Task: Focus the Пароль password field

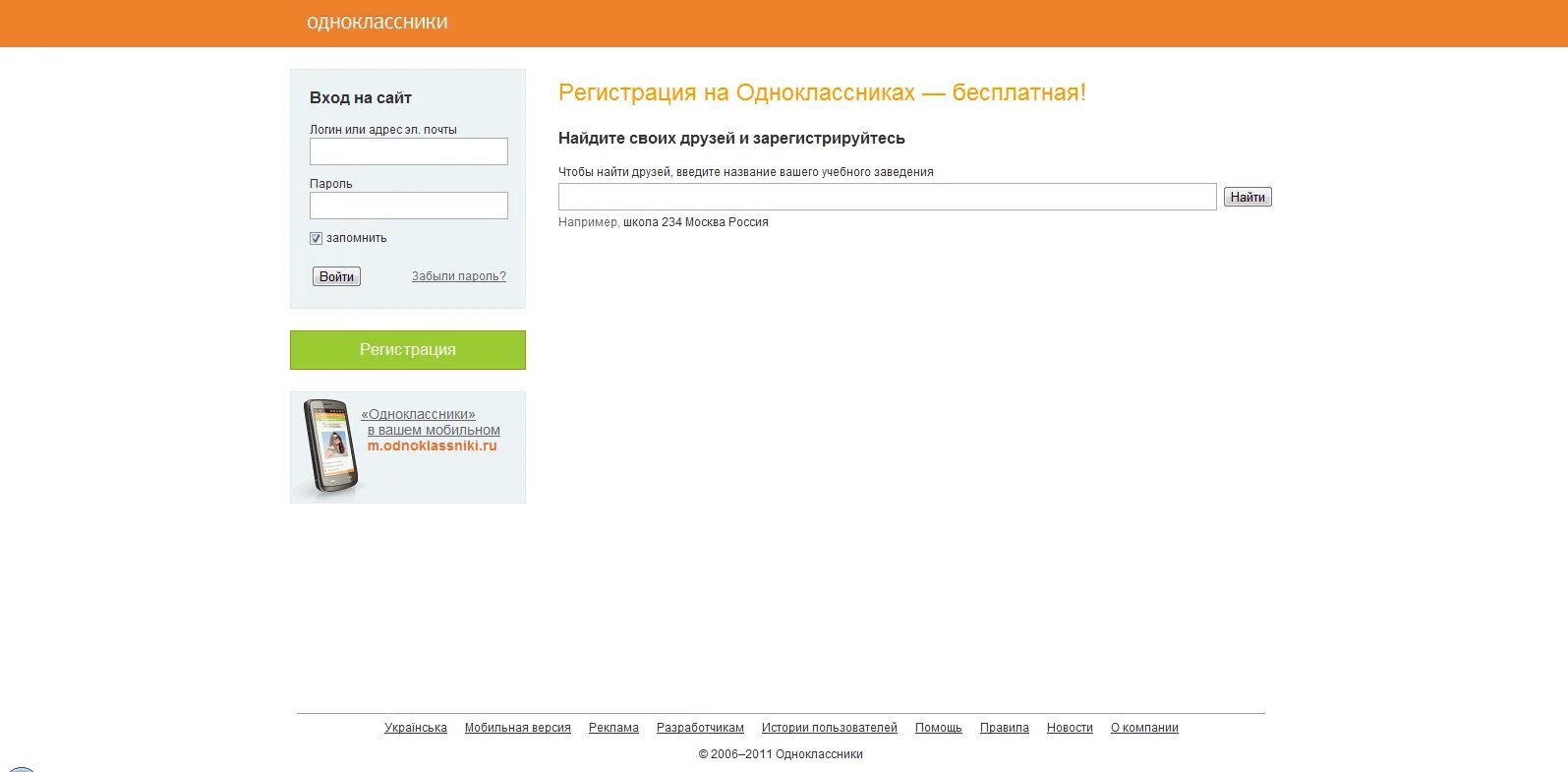Action: pyautogui.click(x=409, y=206)
